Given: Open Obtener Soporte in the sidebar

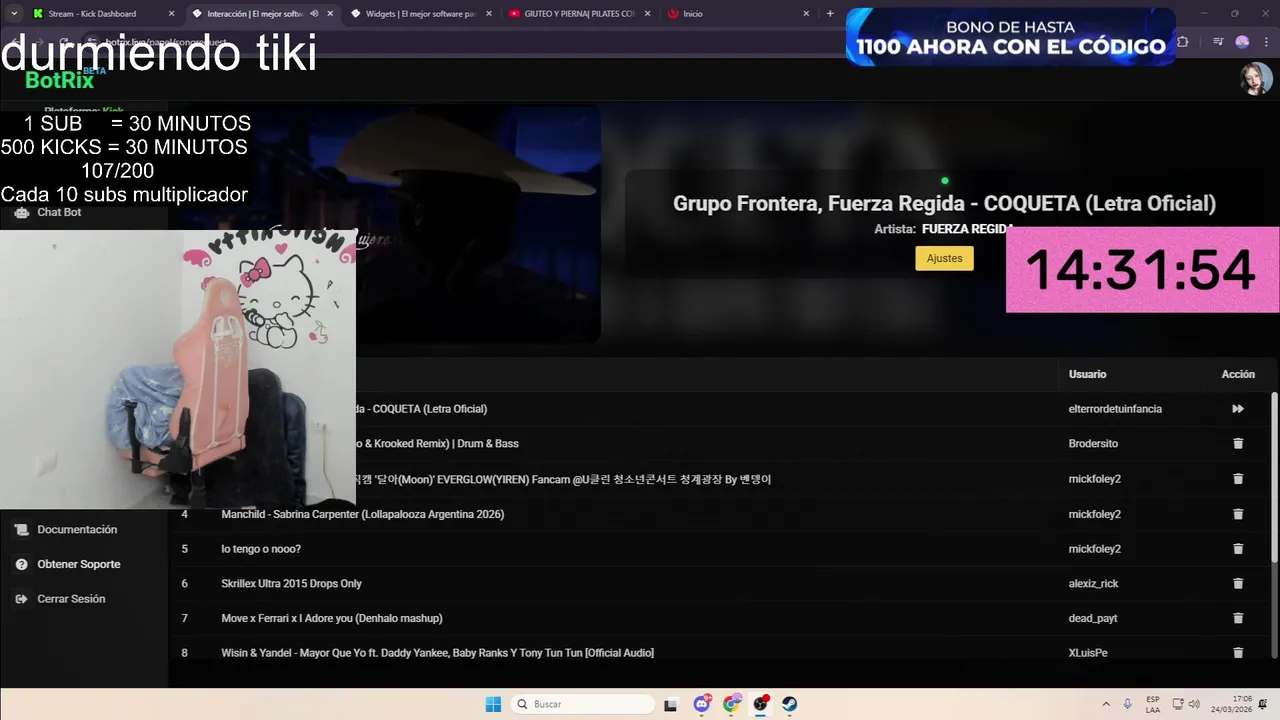Looking at the screenshot, I should point(78,564).
